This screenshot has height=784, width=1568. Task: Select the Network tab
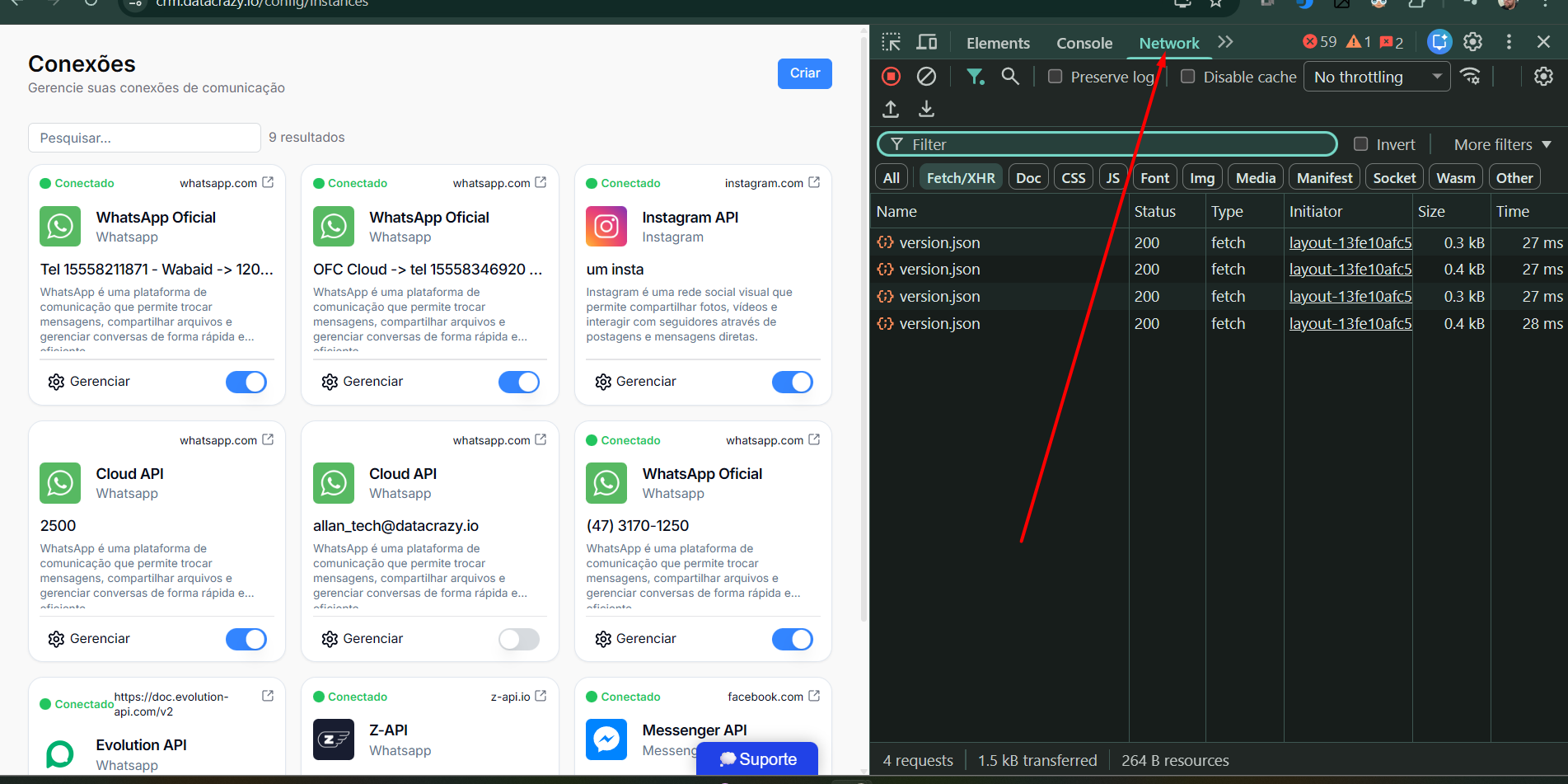1169,43
